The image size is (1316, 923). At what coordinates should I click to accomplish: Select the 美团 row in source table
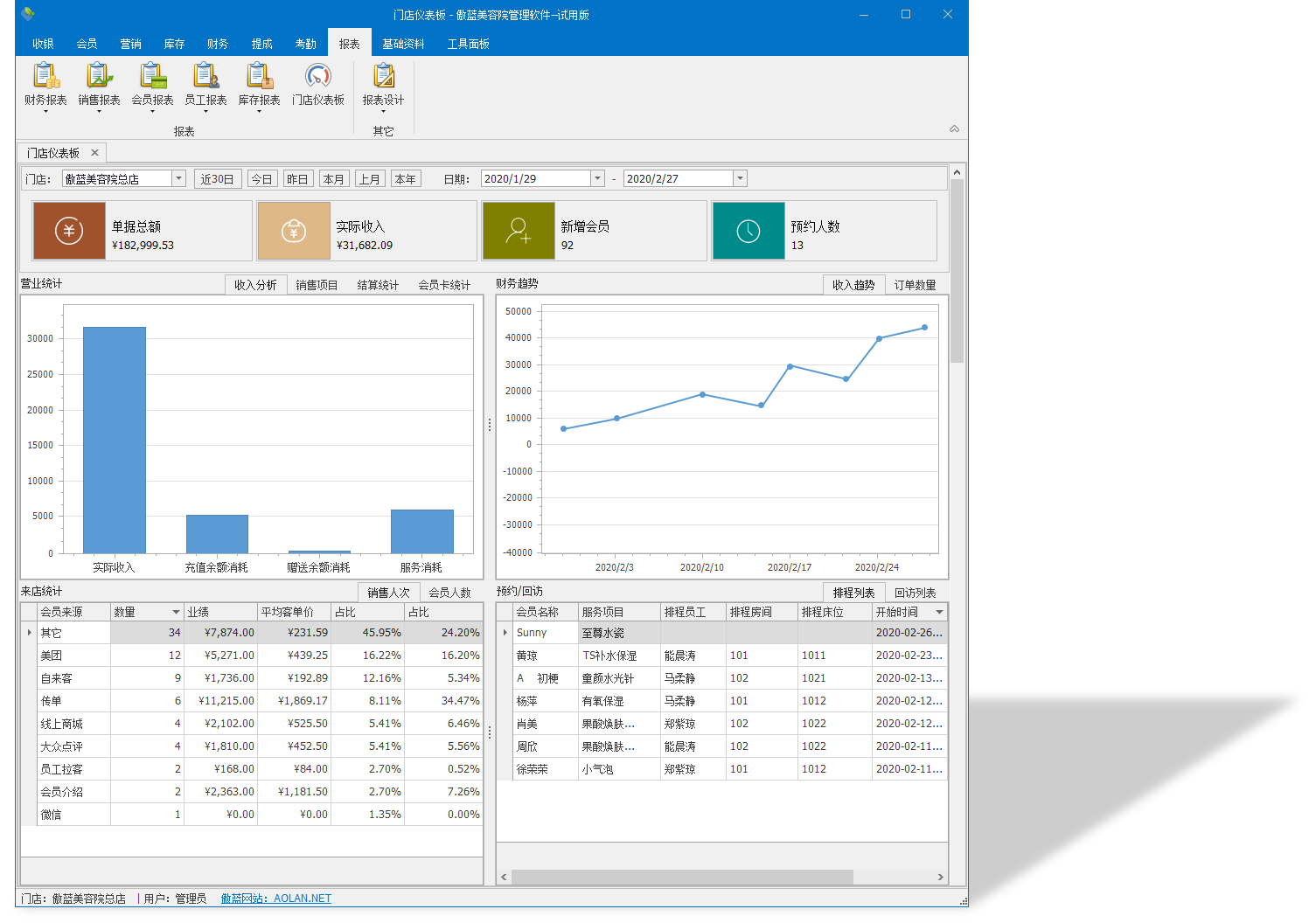(x=252, y=656)
